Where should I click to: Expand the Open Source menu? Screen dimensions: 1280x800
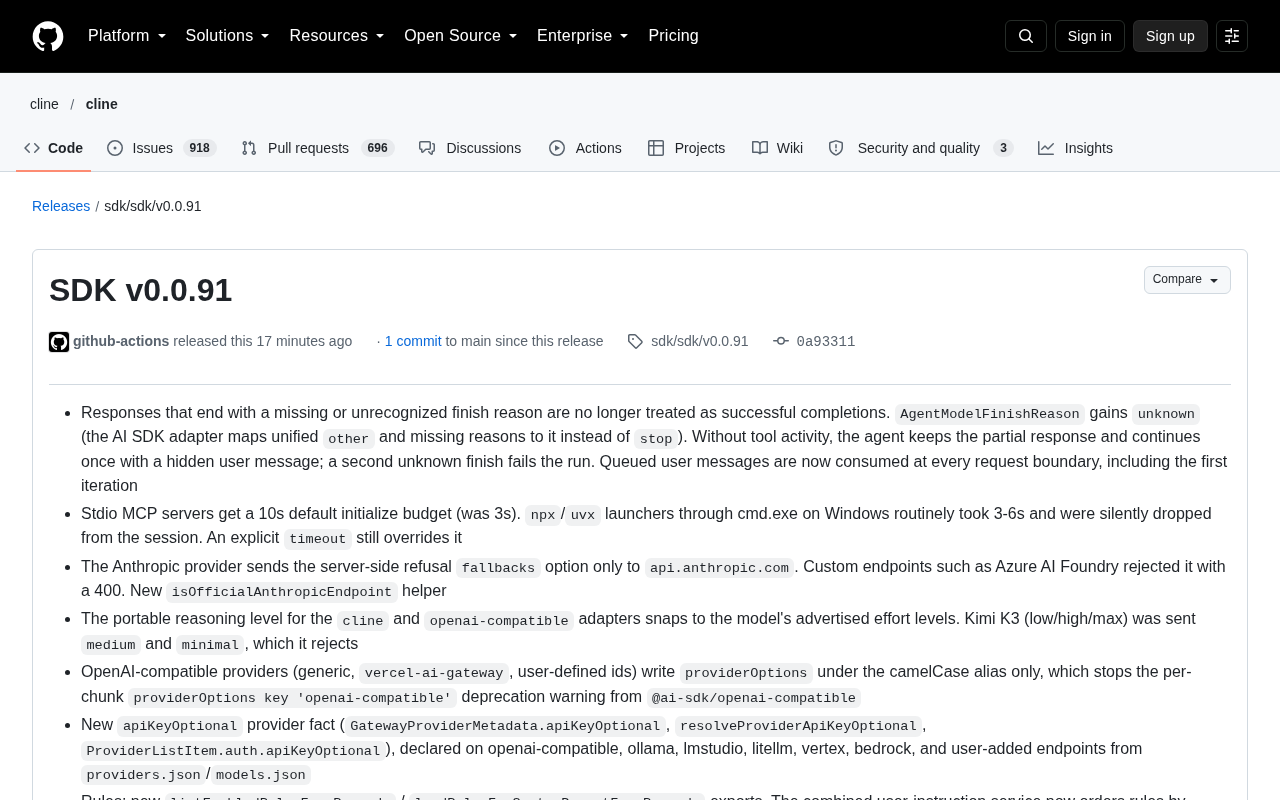pyautogui.click(x=461, y=36)
